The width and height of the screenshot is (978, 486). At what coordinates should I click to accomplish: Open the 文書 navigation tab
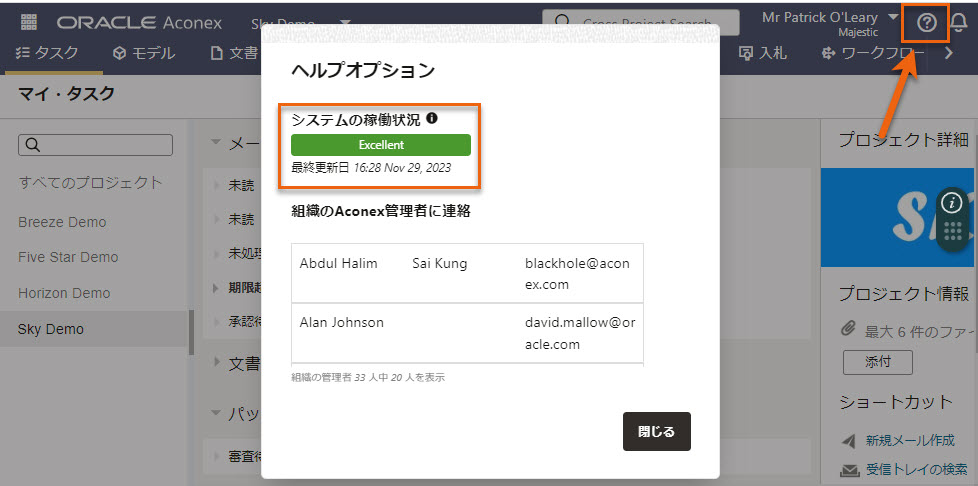235,54
